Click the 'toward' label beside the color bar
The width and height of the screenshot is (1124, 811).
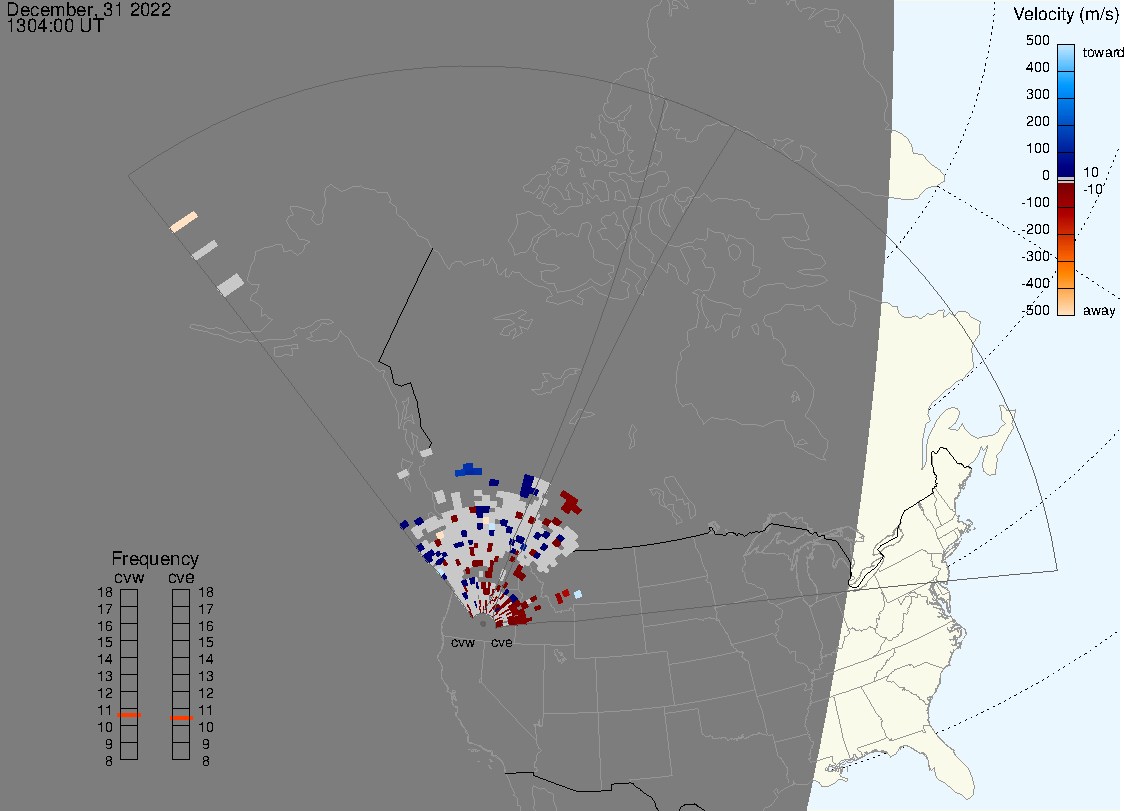1102,52
